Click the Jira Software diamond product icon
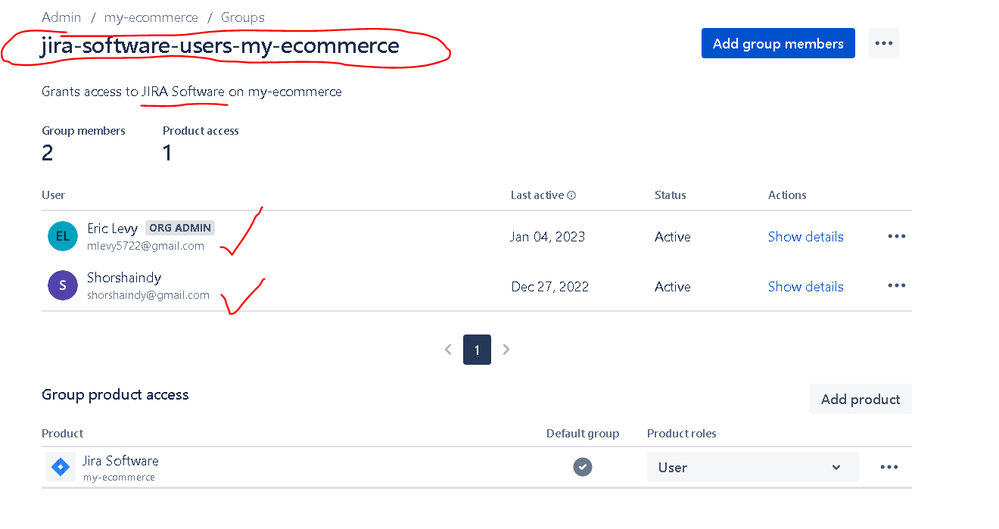 point(61,467)
